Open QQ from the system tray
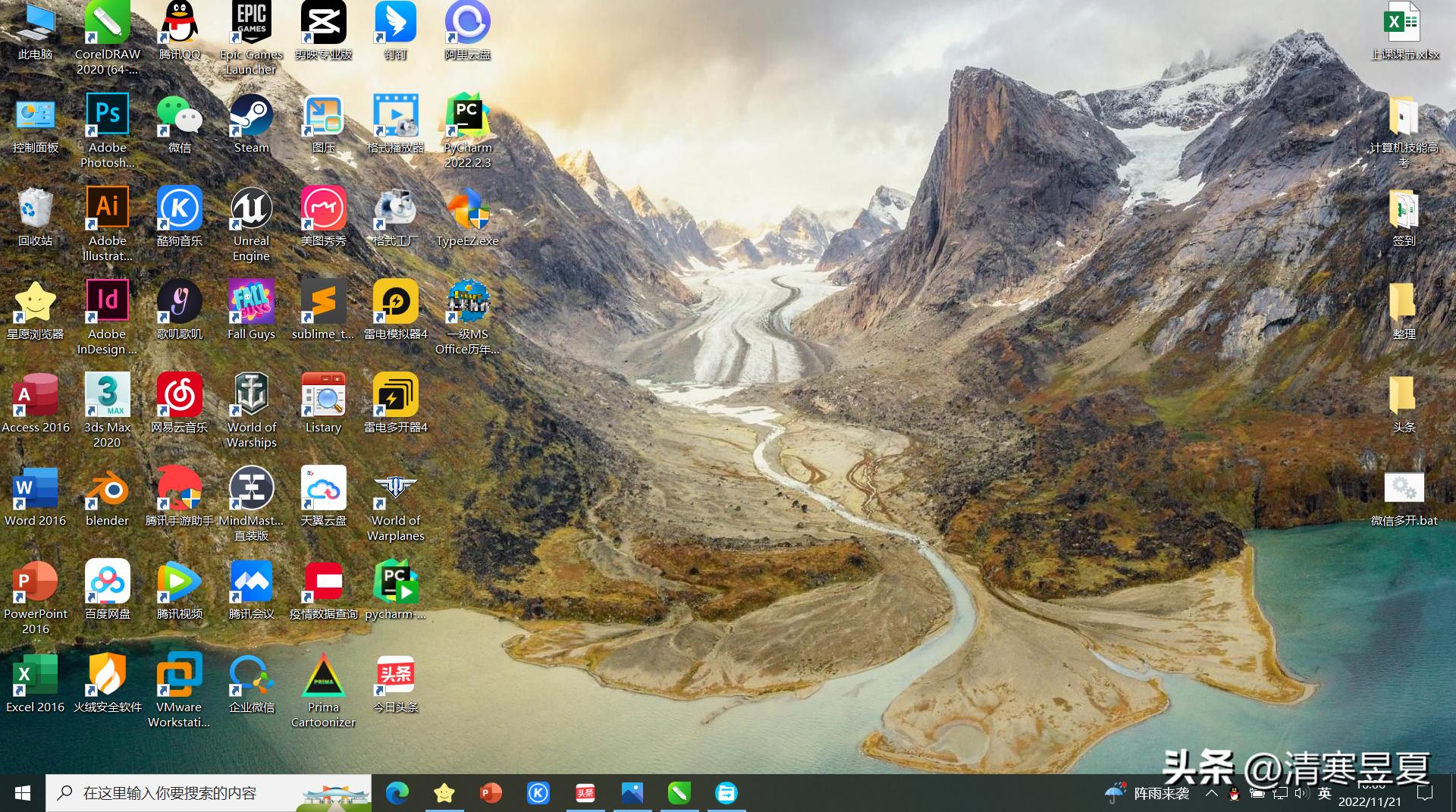 1234,793
